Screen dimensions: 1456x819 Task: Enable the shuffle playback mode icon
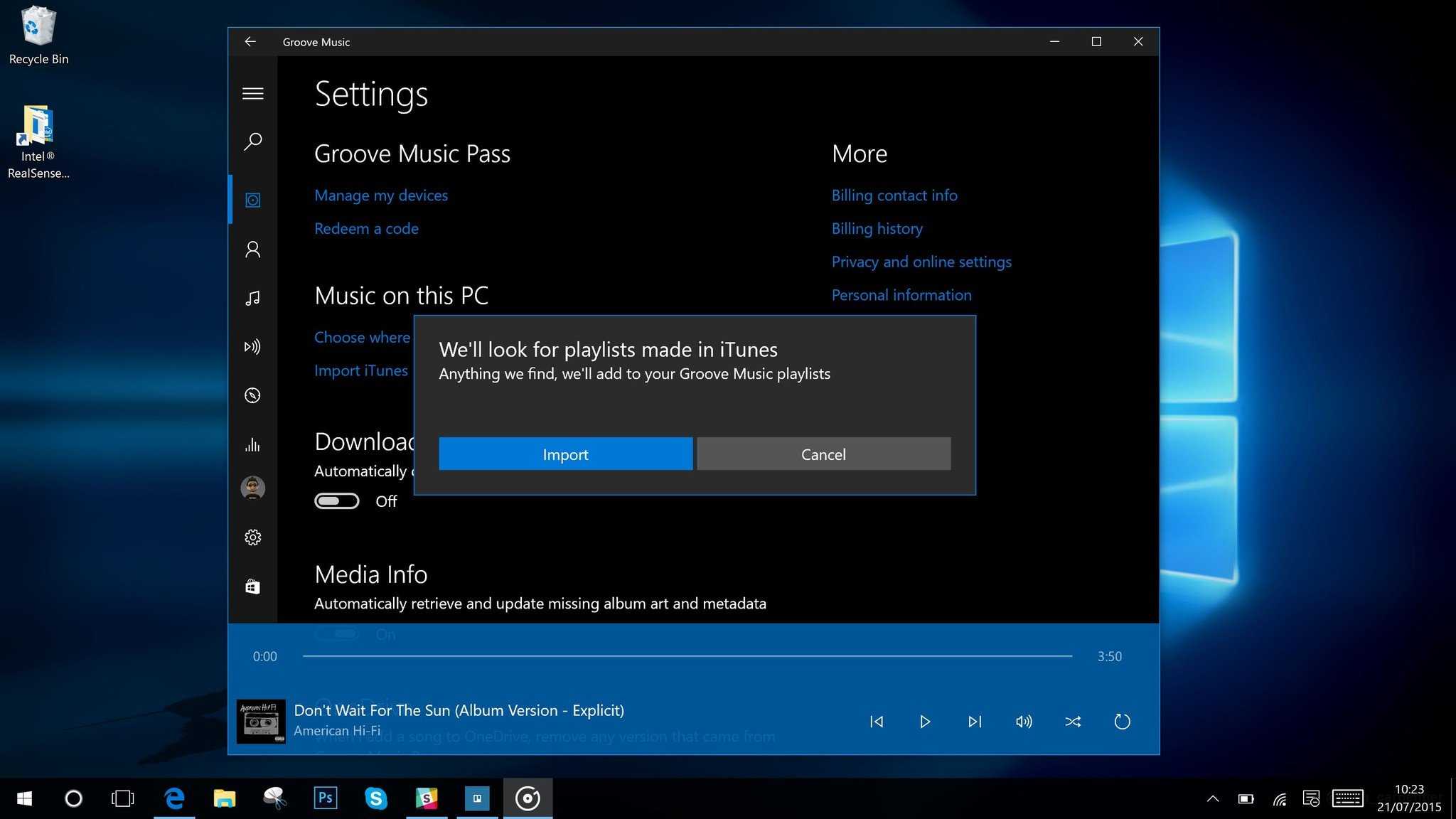click(1073, 721)
